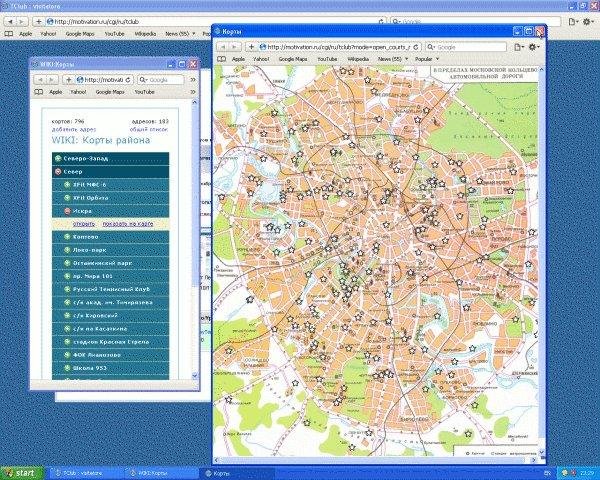Collapse the Север district section

point(58,172)
